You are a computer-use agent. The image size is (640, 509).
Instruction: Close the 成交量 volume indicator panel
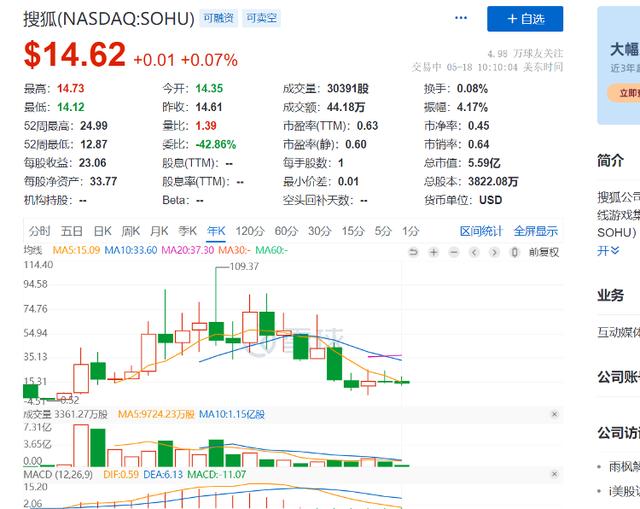tap(555, 413)
